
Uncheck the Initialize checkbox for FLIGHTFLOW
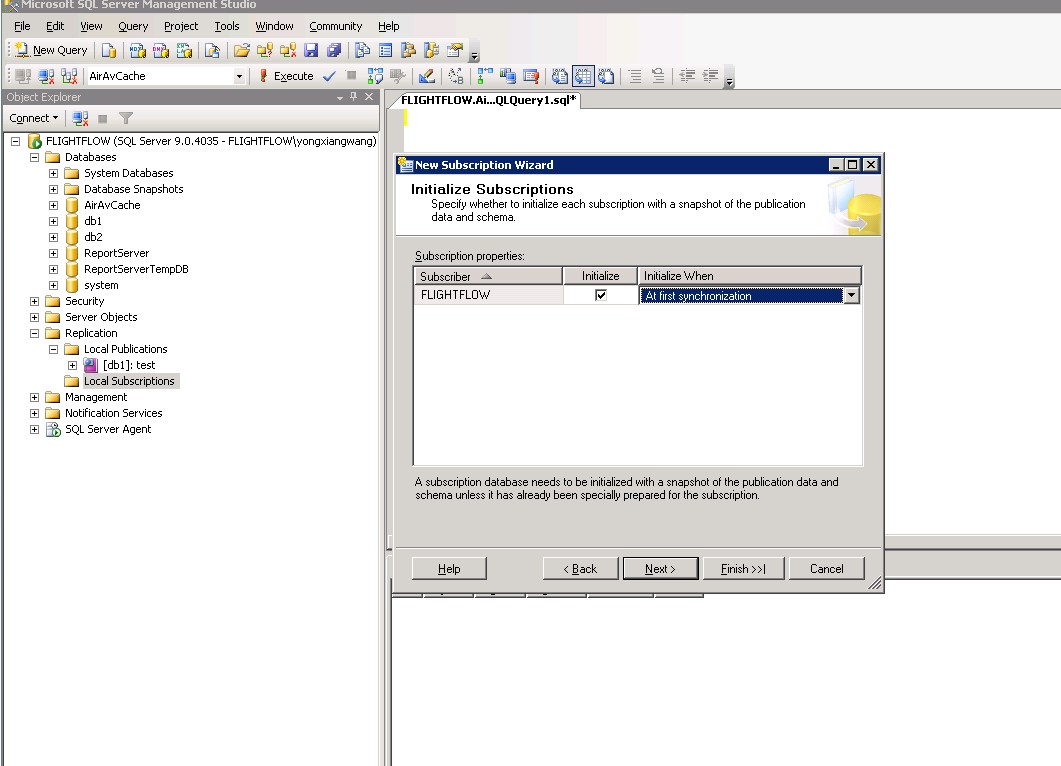(601, 295)
